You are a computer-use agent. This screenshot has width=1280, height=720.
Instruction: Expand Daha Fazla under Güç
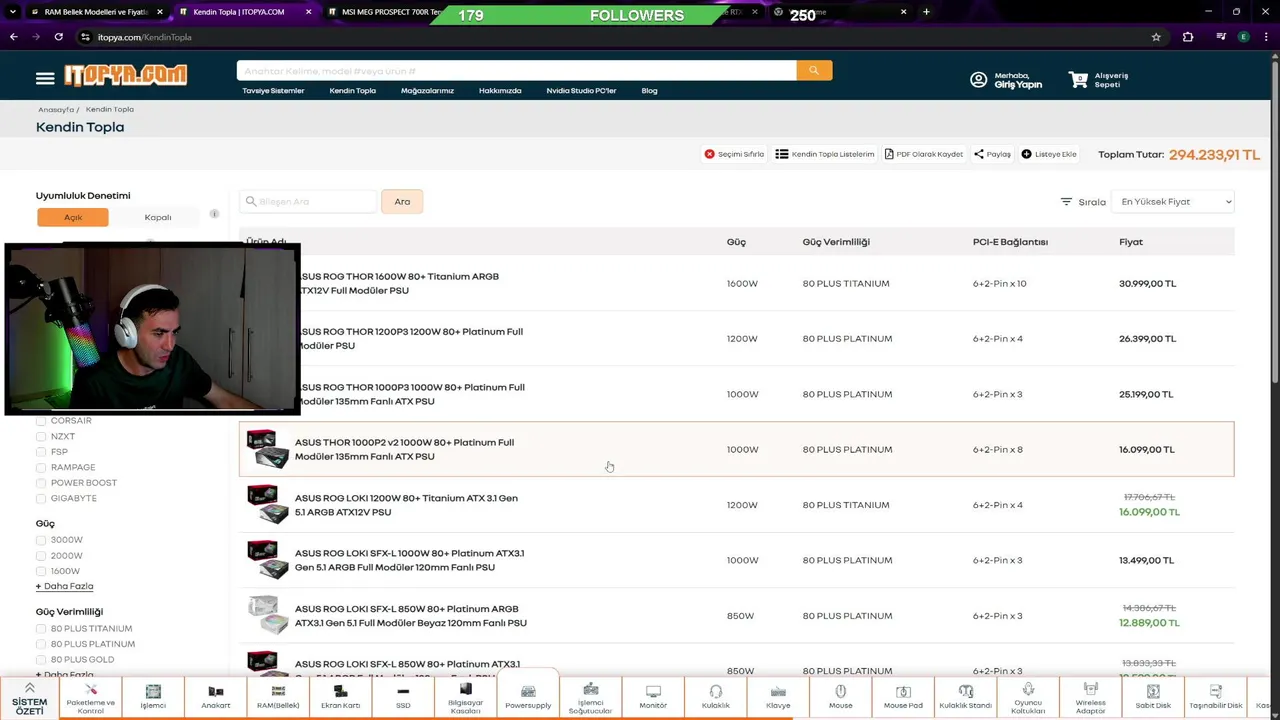pyautogui.click(x=65, y=586)
